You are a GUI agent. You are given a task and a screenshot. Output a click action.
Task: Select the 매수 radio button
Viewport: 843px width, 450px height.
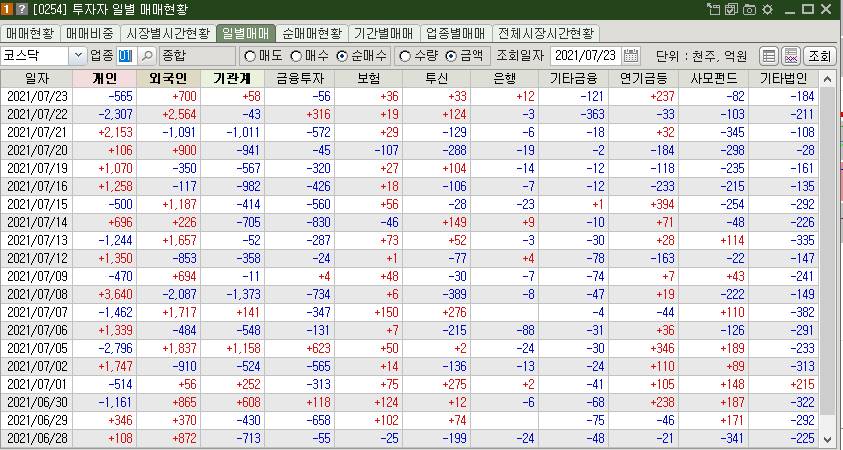pyautogui.click(x=296, y=56)
